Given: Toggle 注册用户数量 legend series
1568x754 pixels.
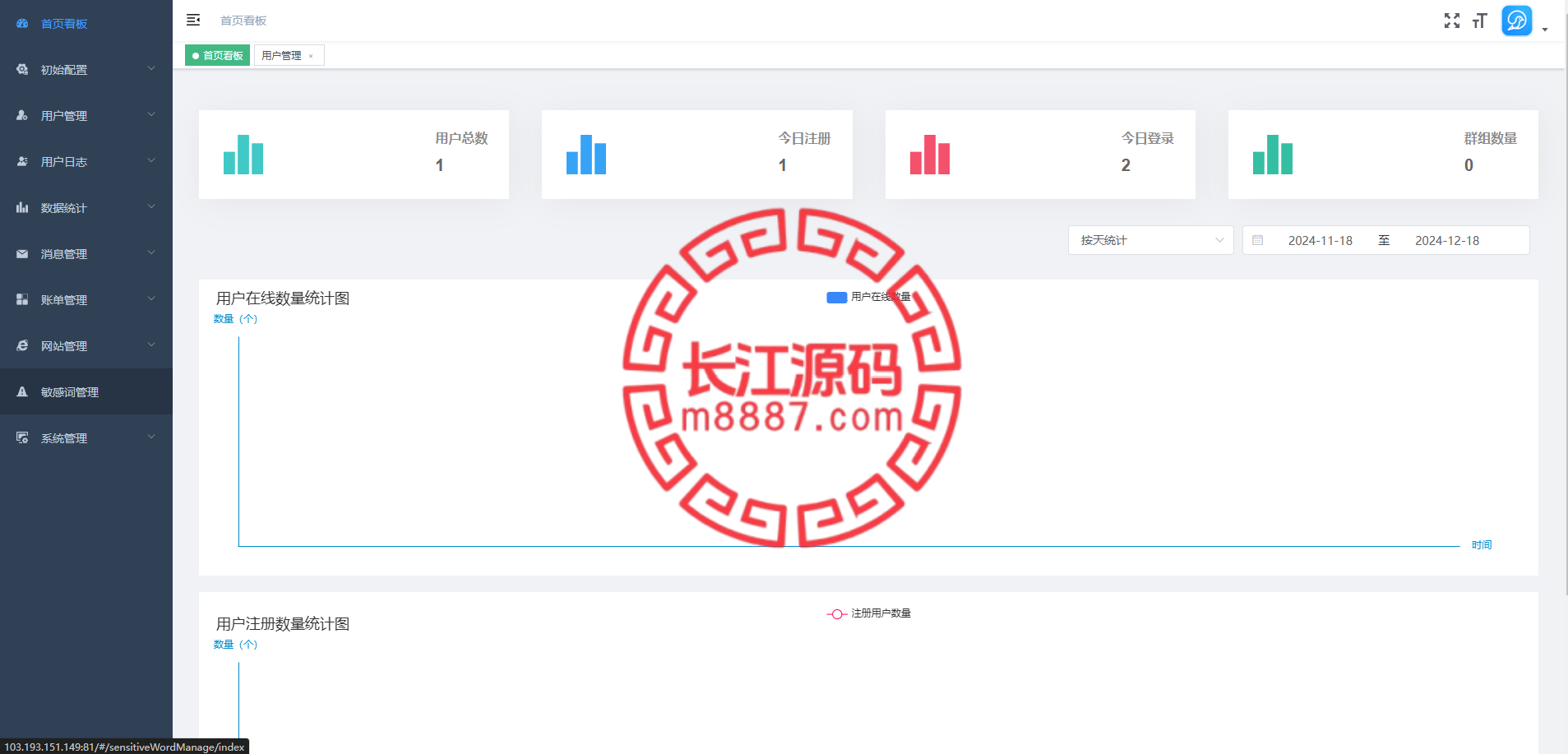Looking at the screenshot, I should coord(868,613).
